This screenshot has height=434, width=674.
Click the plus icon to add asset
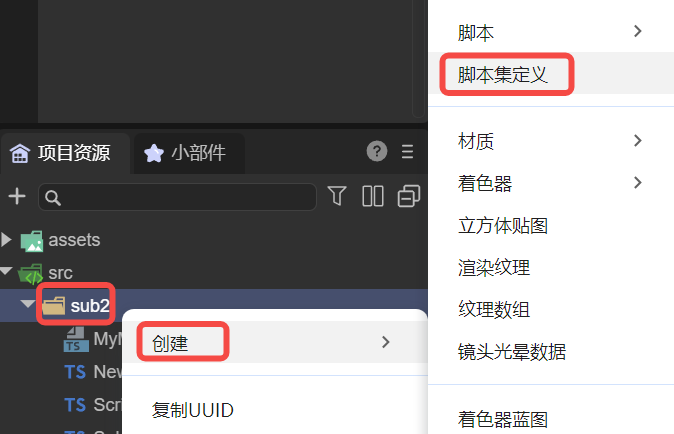pyautogui.click(x=17, y=196)
